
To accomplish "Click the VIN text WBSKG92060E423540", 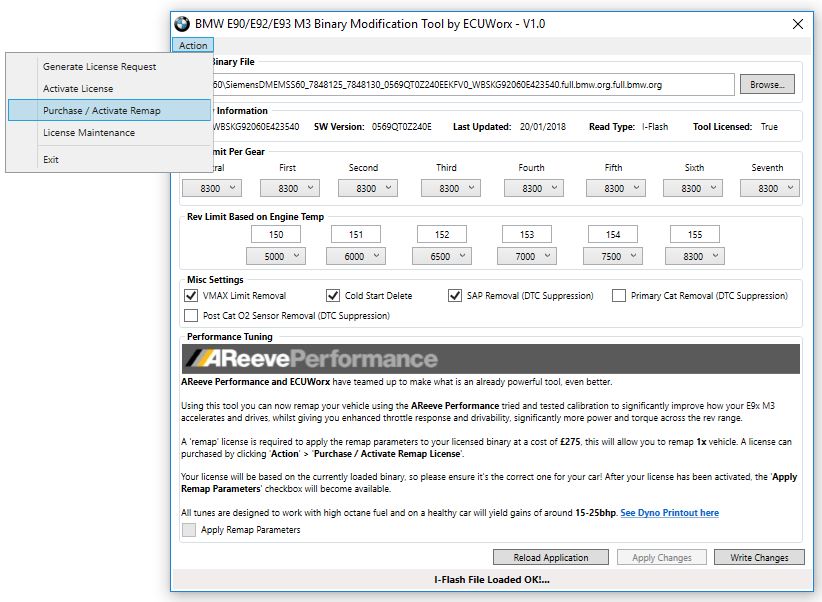I will point(255,127).
